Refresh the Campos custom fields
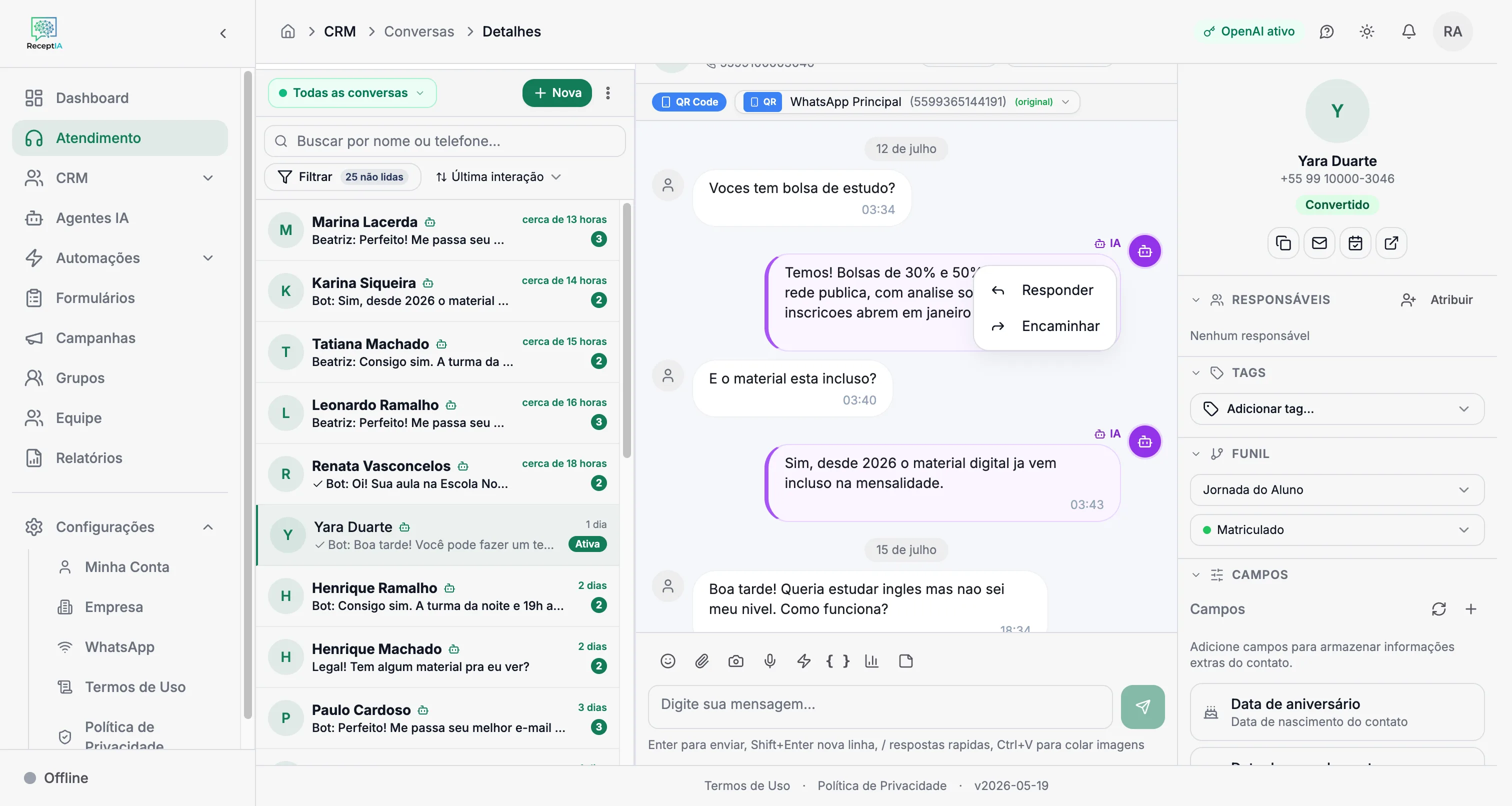 (1438, 609)
